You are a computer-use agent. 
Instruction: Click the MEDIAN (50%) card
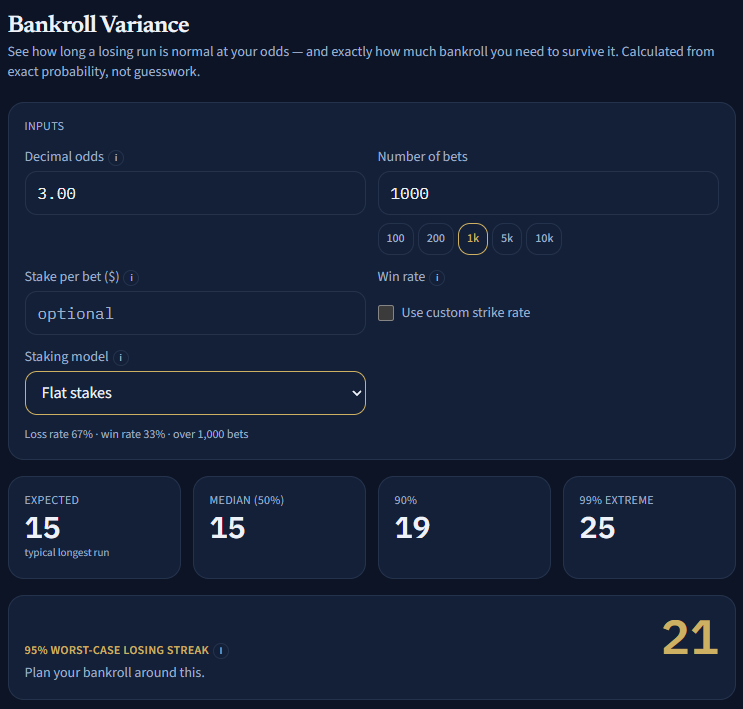coord(280,527)
